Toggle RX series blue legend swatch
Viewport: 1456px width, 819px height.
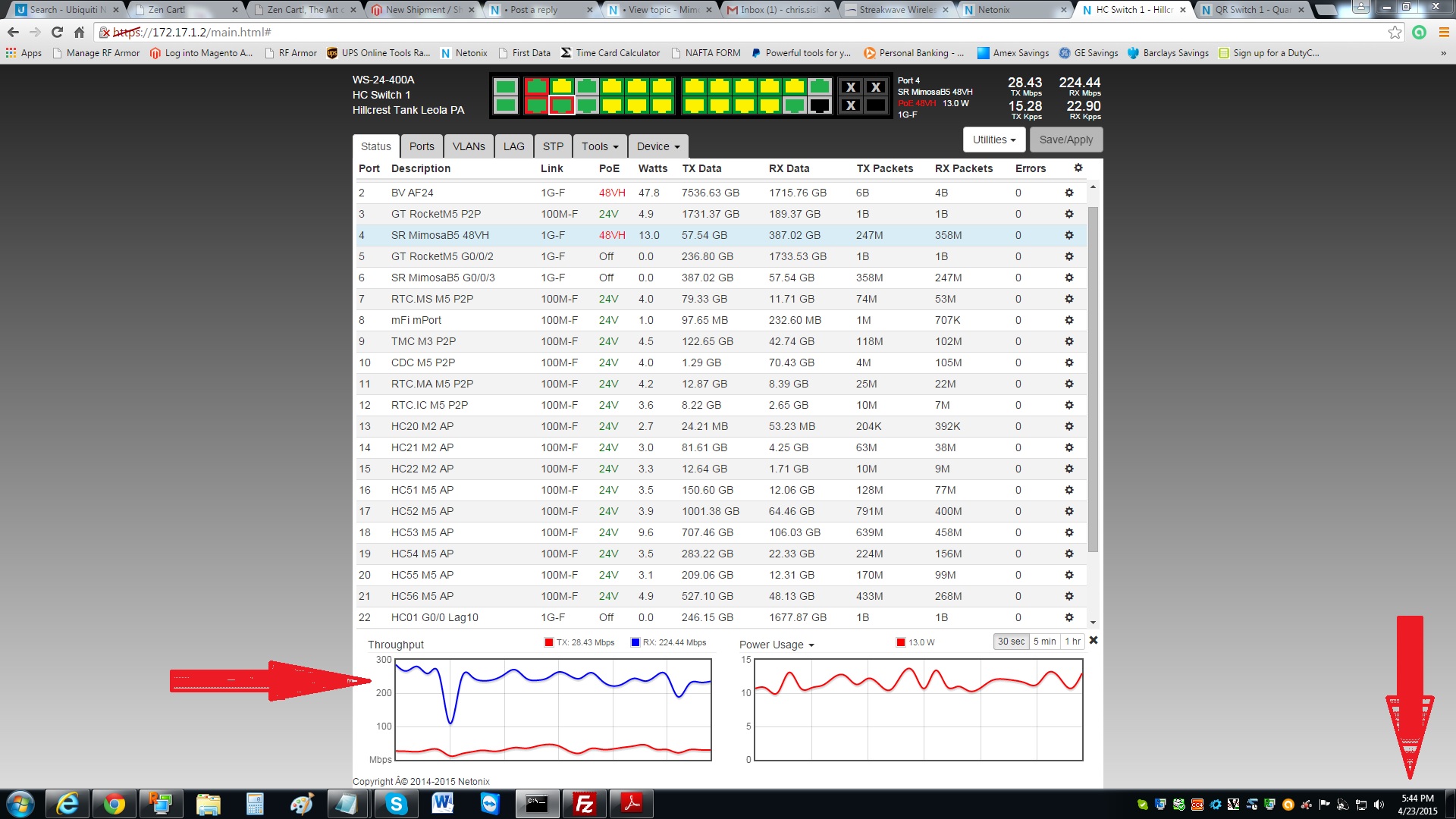[635, 642]
